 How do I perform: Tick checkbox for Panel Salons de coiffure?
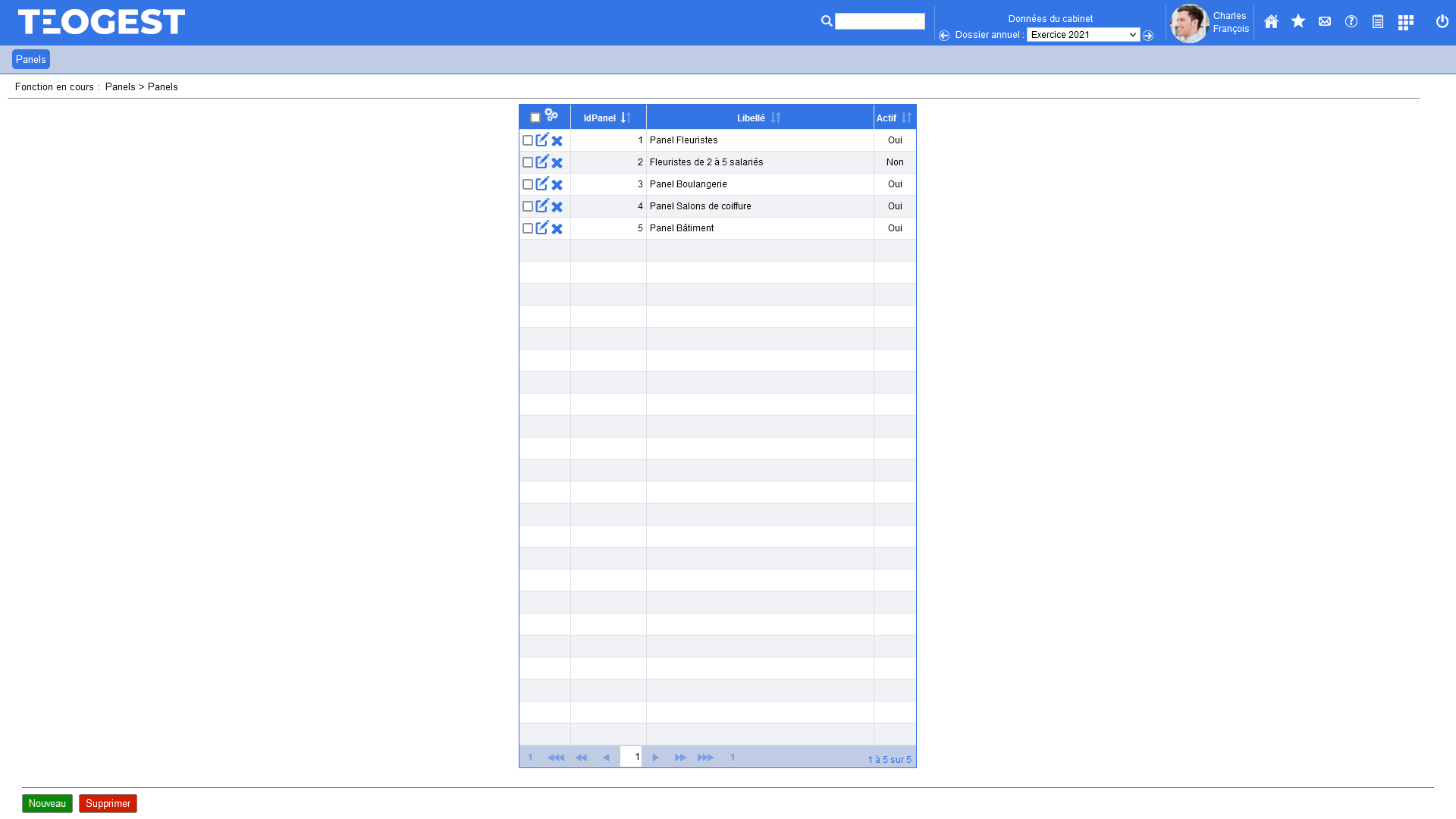tap(528, 206)
